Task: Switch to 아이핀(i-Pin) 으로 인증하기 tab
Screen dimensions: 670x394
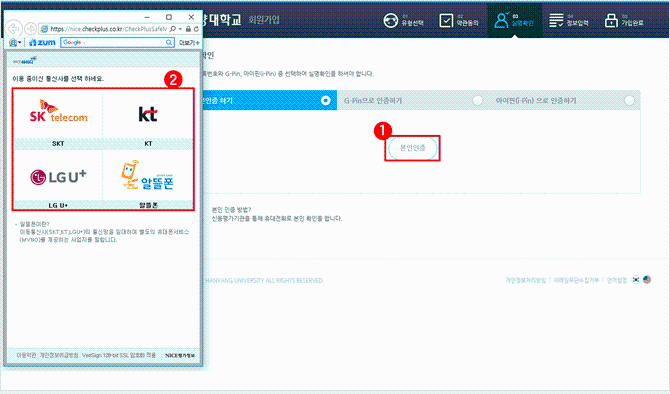Action: (564, 100)
